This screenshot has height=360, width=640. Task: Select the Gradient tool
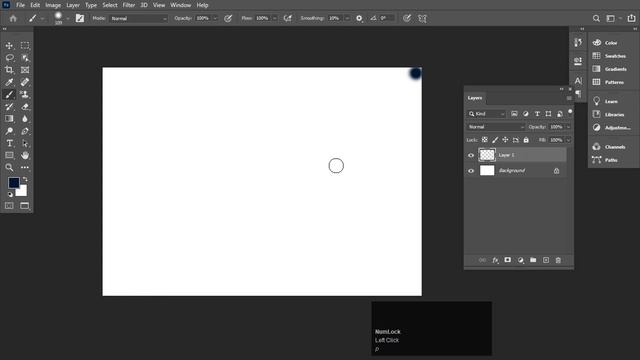coord(9,119)
